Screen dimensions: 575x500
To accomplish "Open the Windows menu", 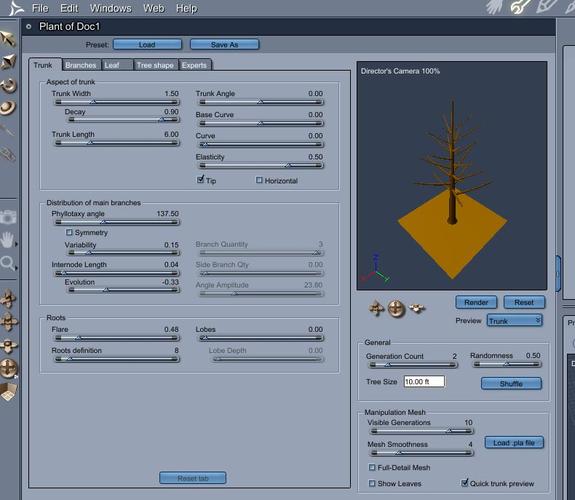I will [110, 8].
